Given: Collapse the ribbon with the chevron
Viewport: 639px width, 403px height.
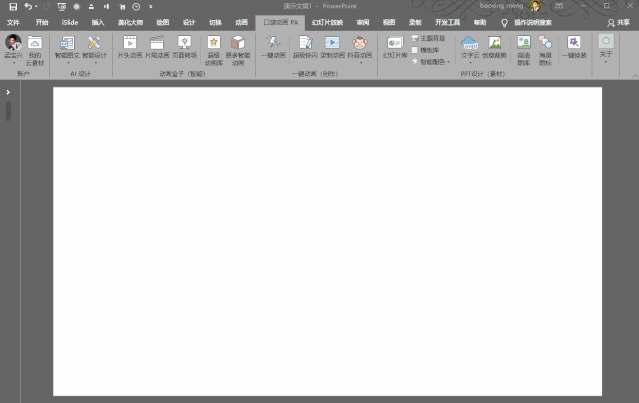Looking at the screenshot, I should [x=635, y=76].
